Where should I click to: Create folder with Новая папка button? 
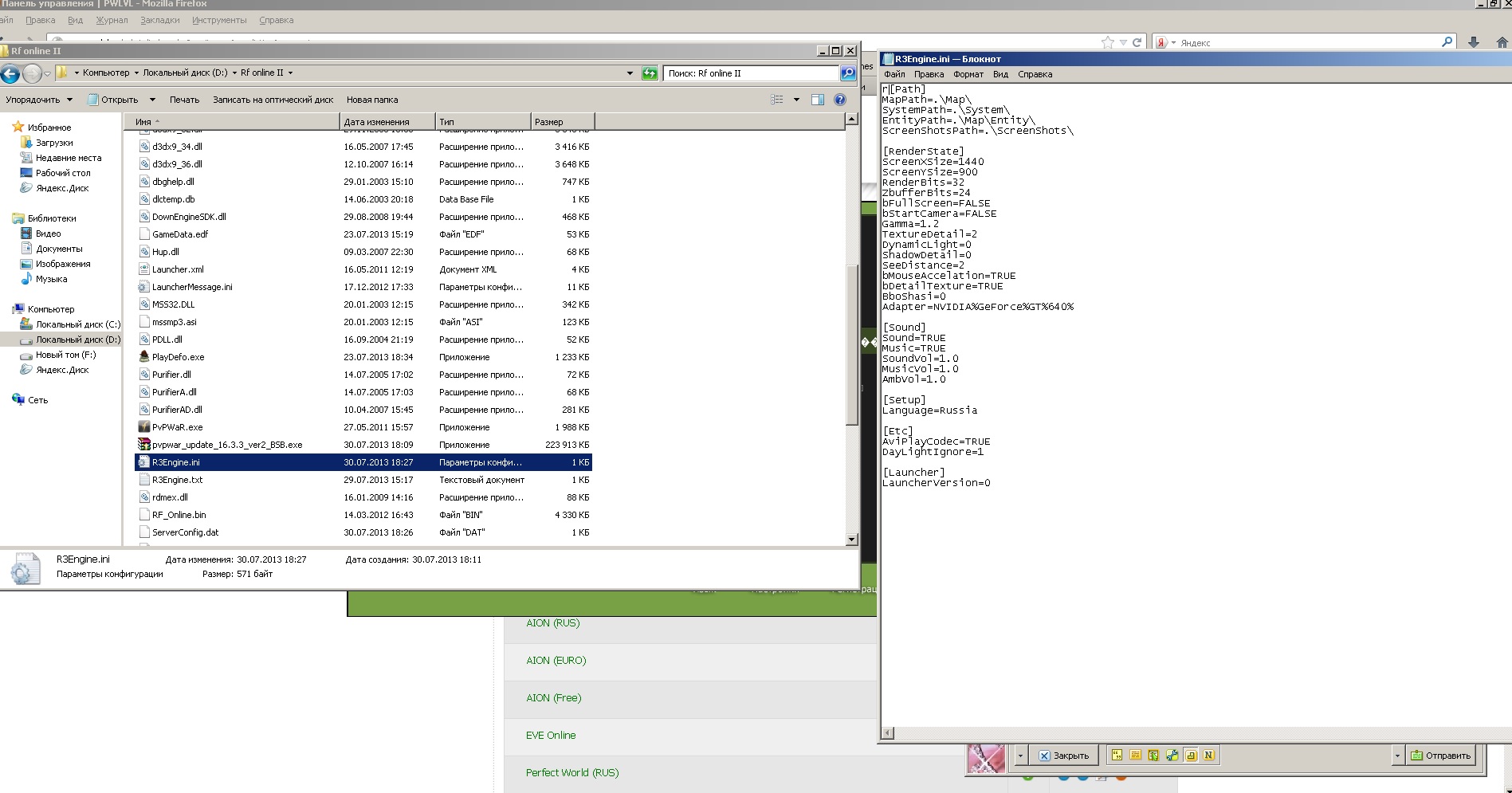coord(372,100)
